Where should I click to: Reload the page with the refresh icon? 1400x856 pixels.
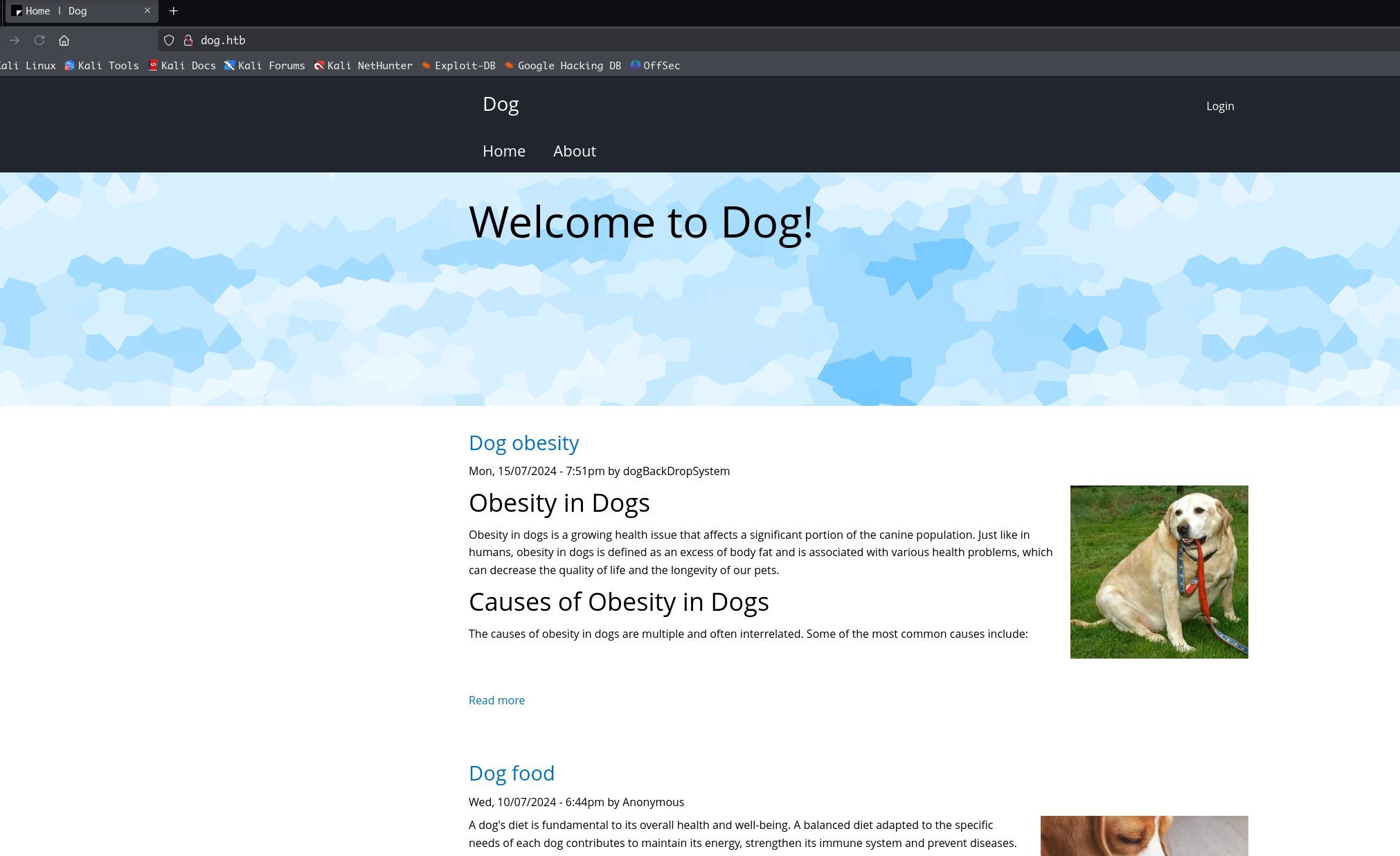coord(39,40)
